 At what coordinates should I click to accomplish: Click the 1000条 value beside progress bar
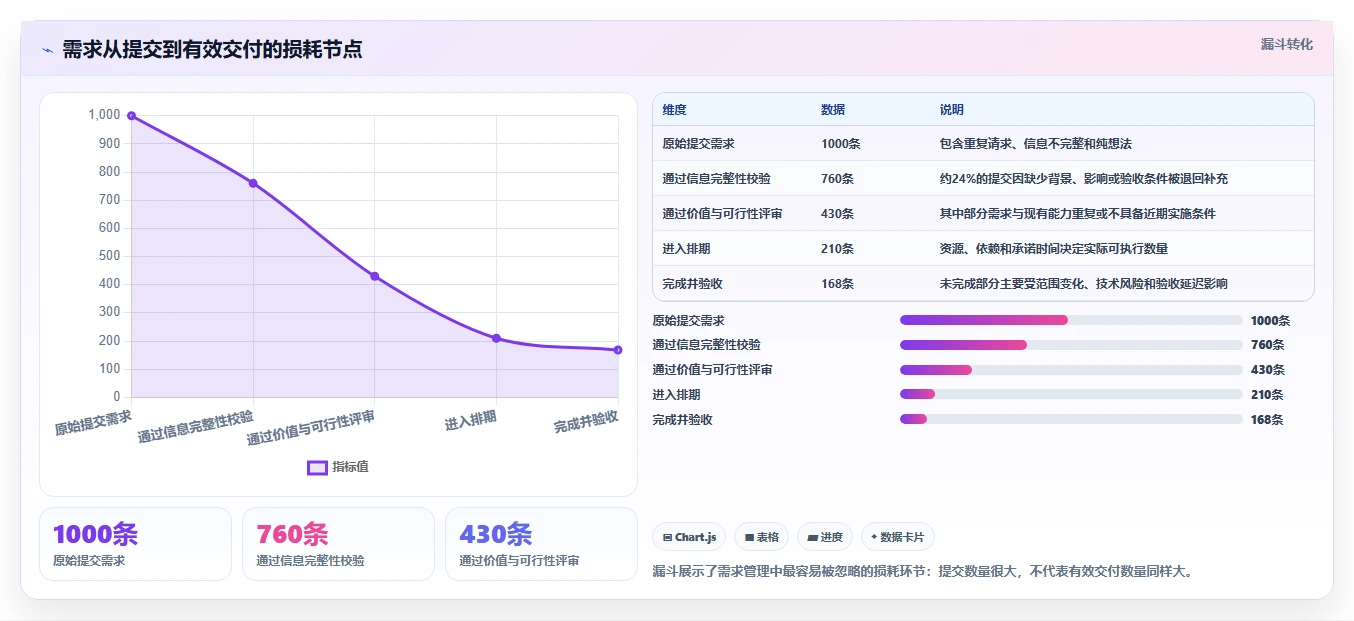coord(1270,321)
